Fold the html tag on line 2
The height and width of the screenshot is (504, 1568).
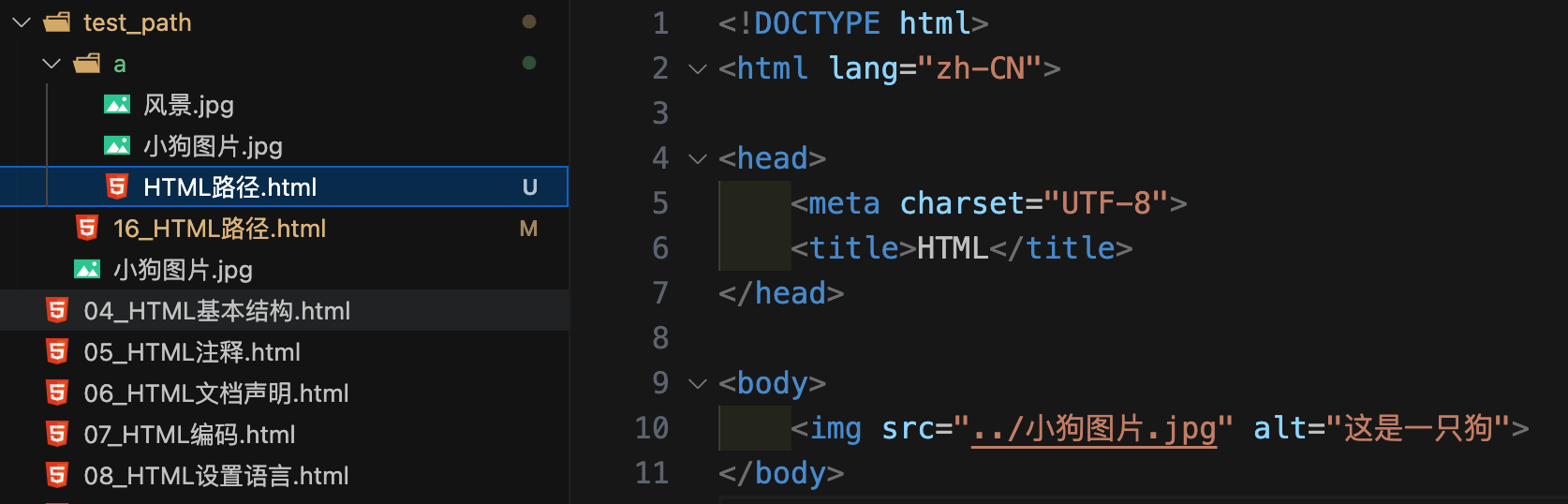[697, 68]
